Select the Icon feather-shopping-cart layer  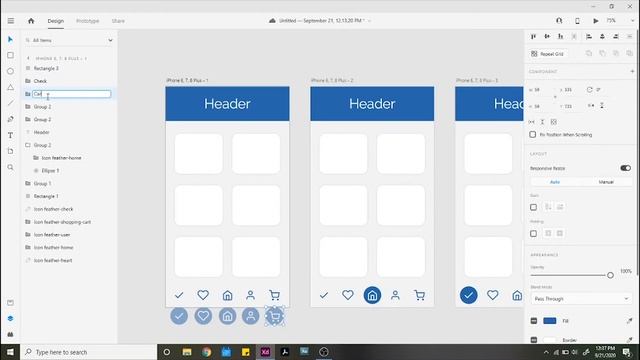coord(62,222)
